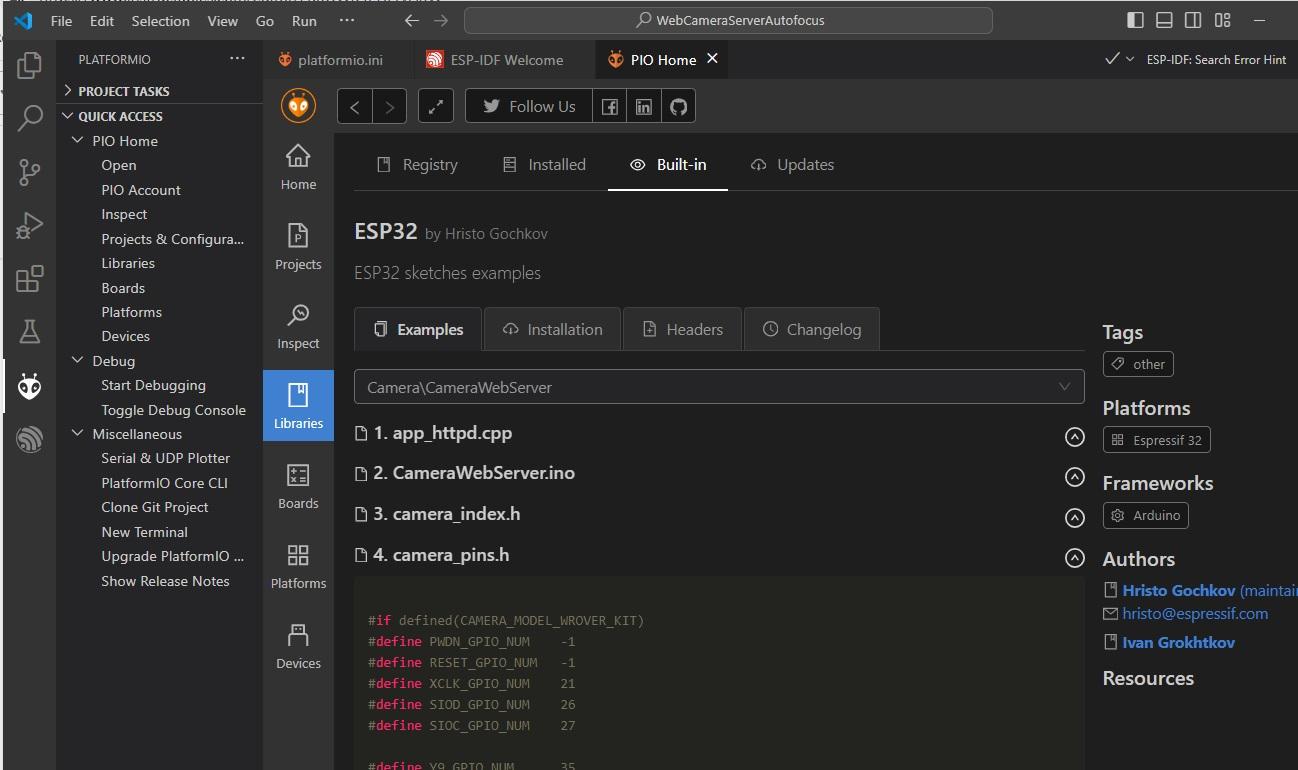The width and height of the screenshot is (1298, 770).
Task: Collapse the CameraWebServer.ino file section
Action: [x=1075, y=477]
